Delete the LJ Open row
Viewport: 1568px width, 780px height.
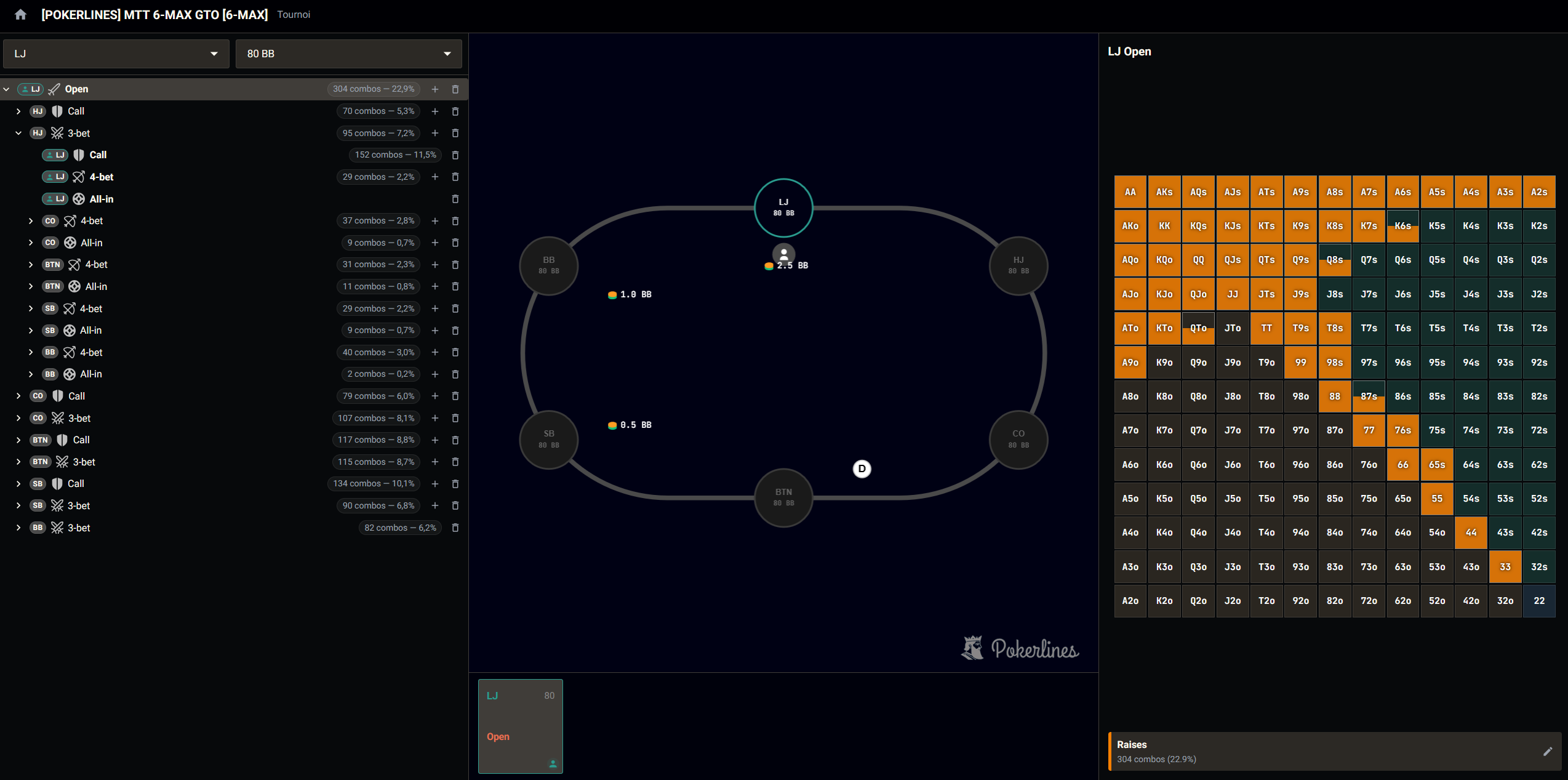pos(455,89)
